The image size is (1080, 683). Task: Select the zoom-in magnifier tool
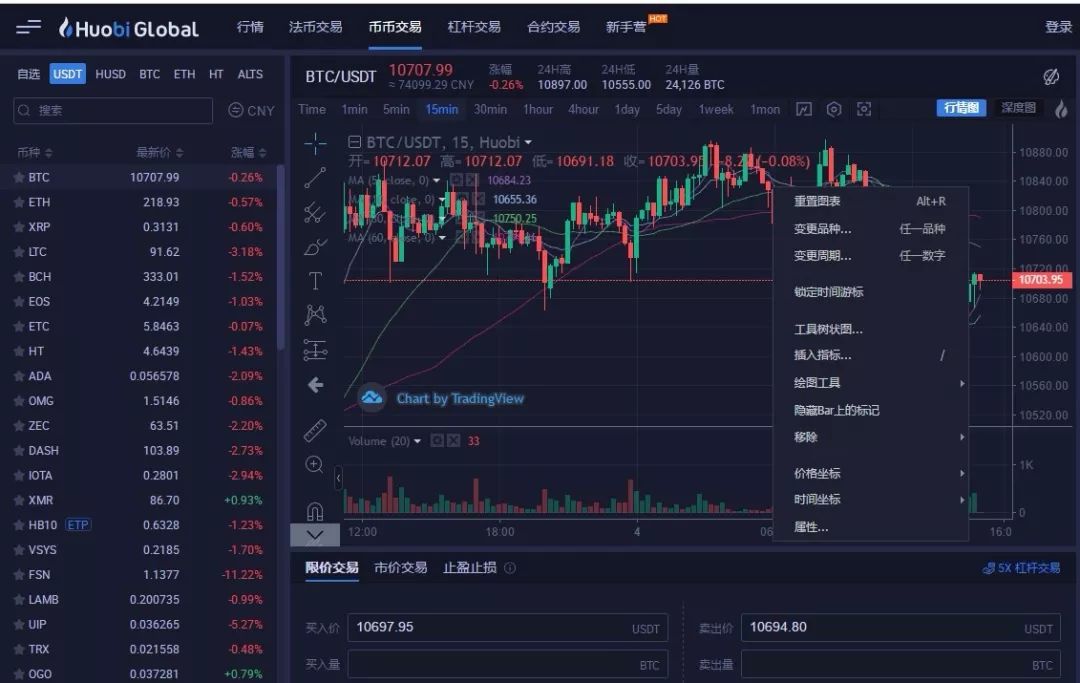point(314,465)
